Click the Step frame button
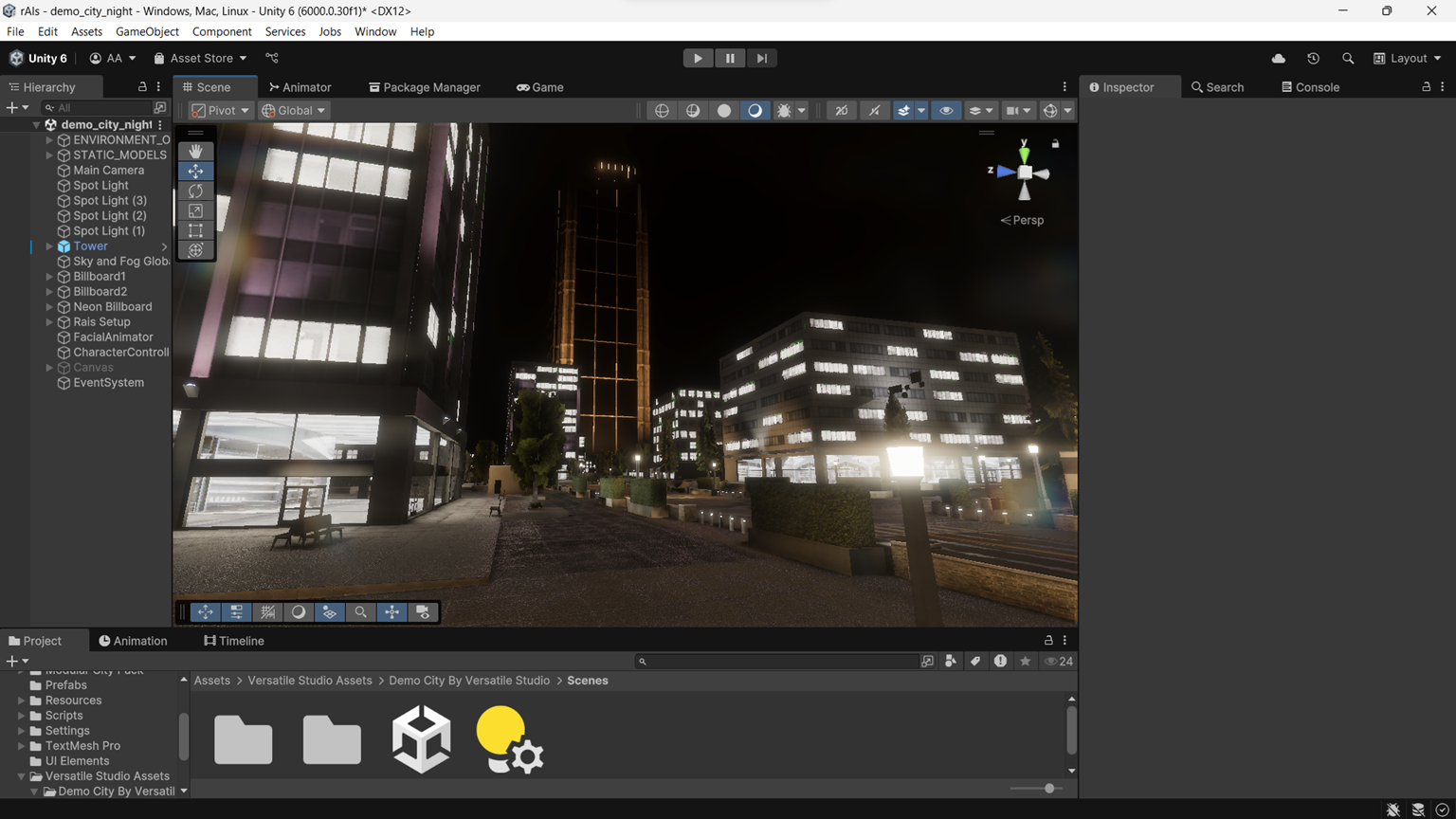The width and height of the screenshot is (1456, 819). coord(761,58)
